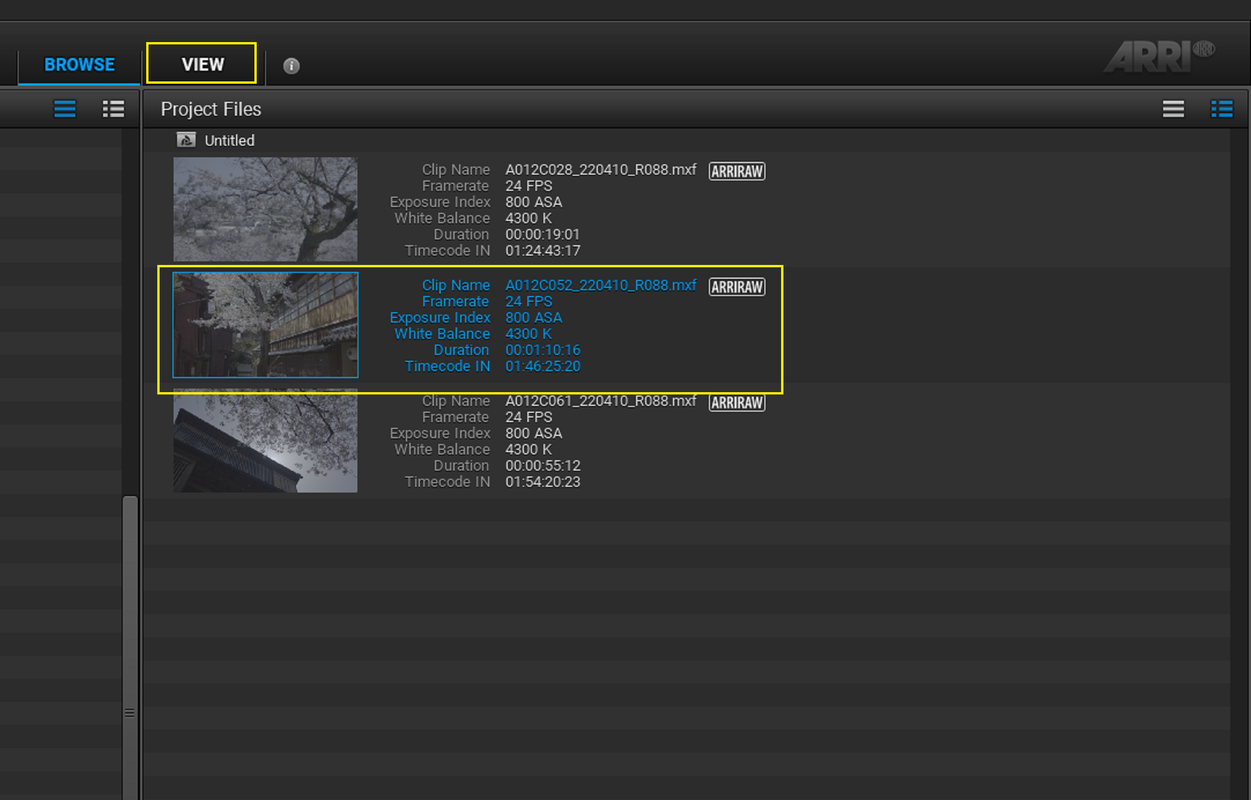Select the Untitled project folder icon
The height and width of the screenshot is (800, 1251).
click(185, 140)
